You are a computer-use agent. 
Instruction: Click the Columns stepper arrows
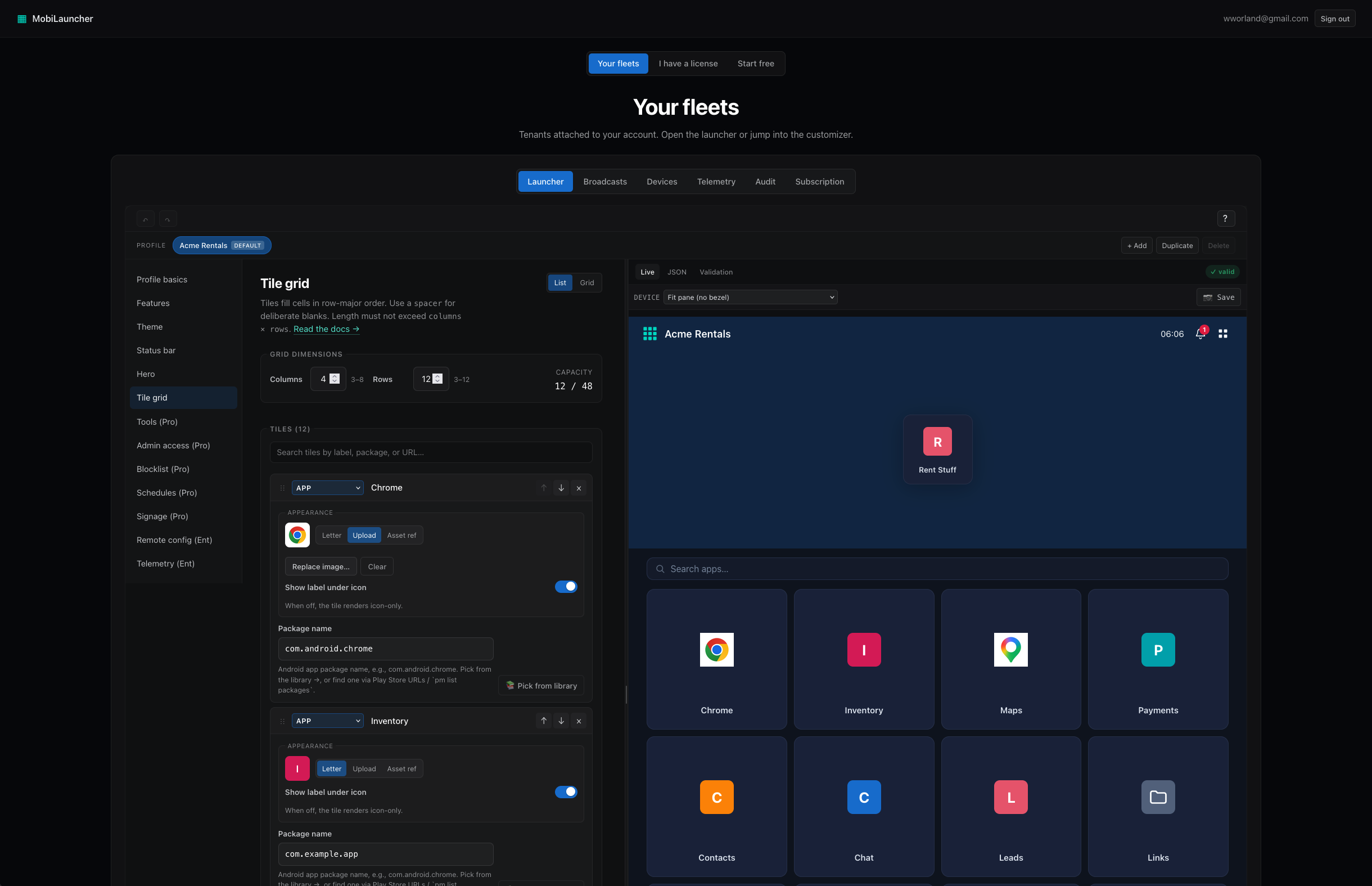[x=335, y=379]
